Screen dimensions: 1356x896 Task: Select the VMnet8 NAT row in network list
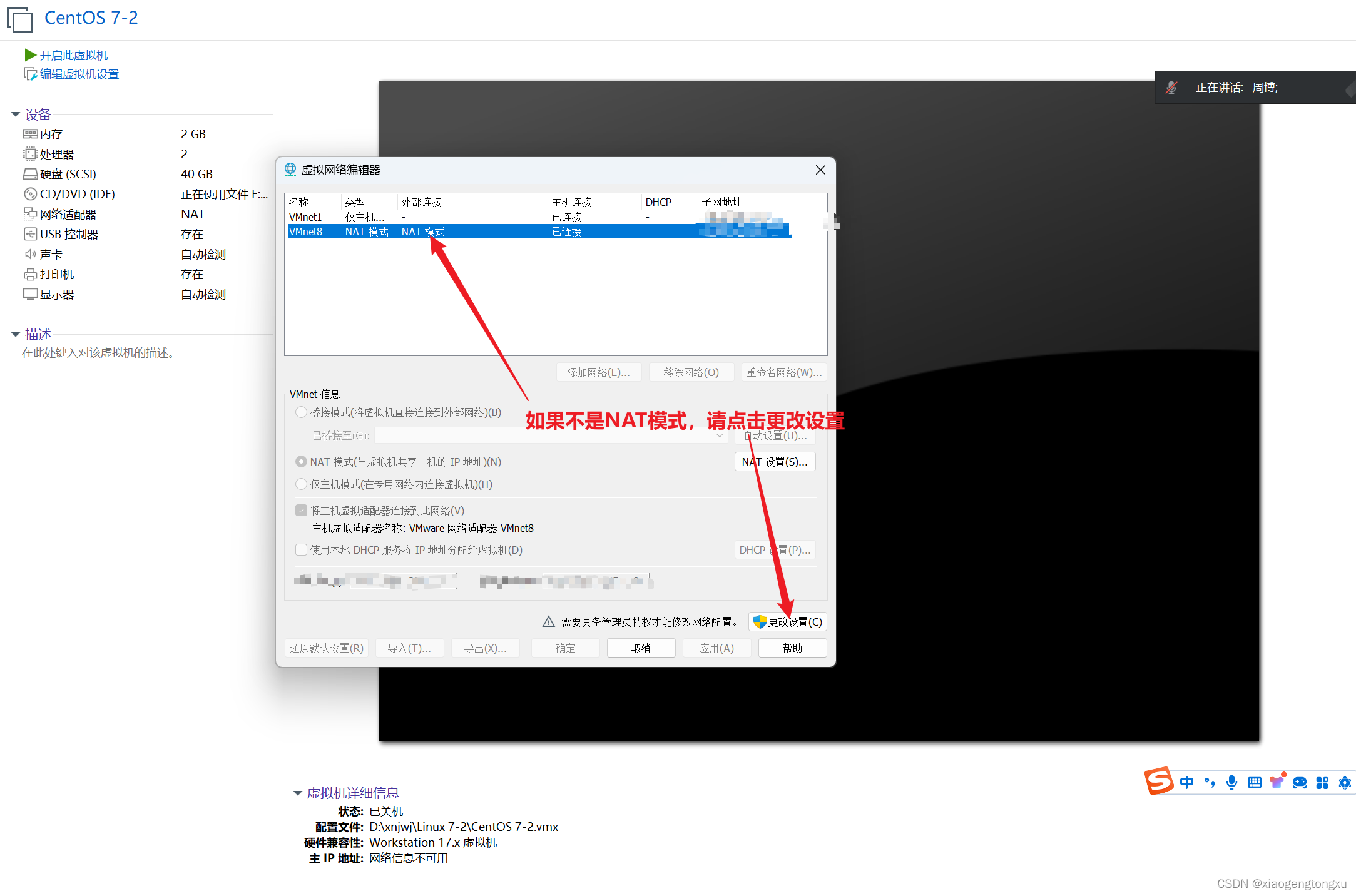tap(539, 232)
